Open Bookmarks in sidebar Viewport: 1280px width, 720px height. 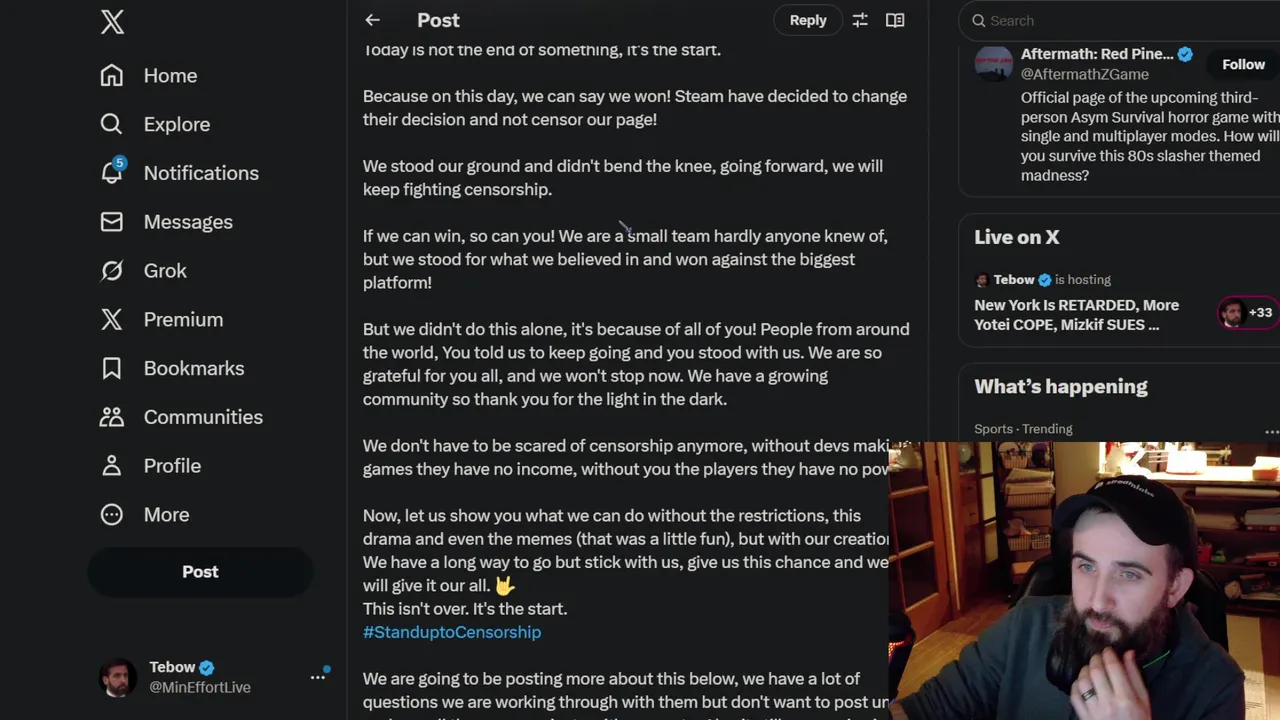point(193,368)
